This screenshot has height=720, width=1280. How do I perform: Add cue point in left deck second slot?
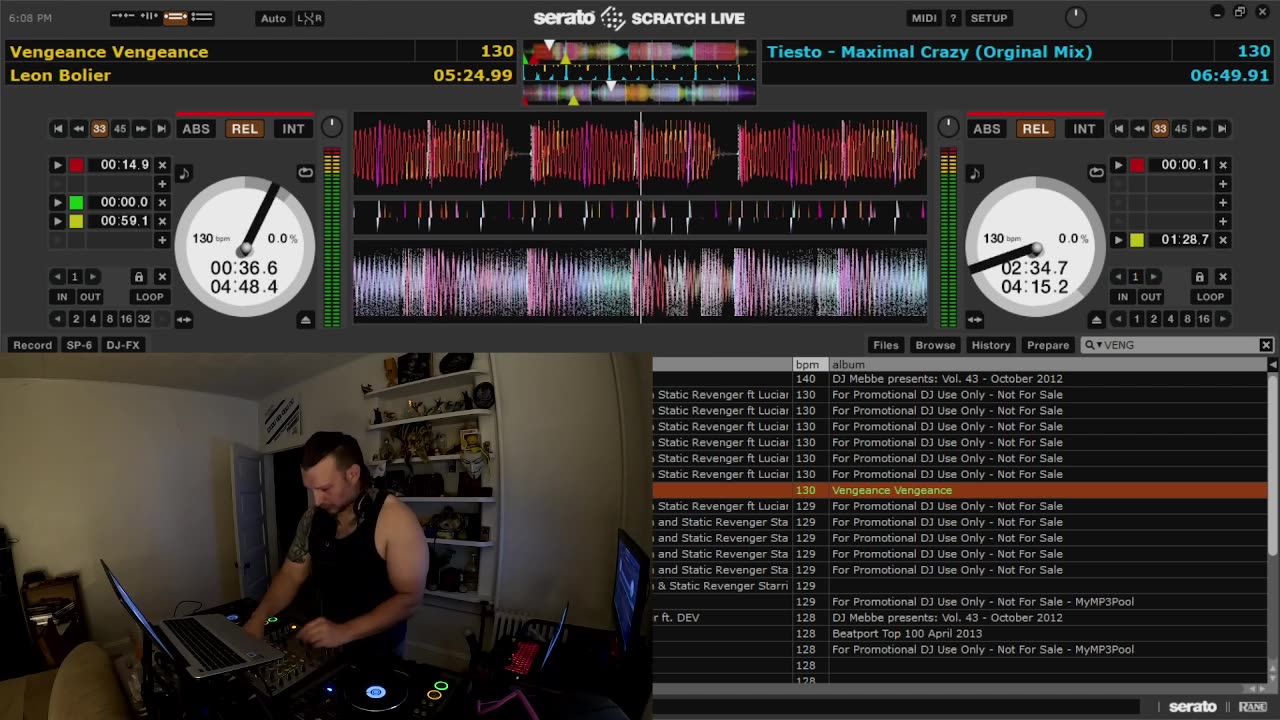(x=162, y=184)
